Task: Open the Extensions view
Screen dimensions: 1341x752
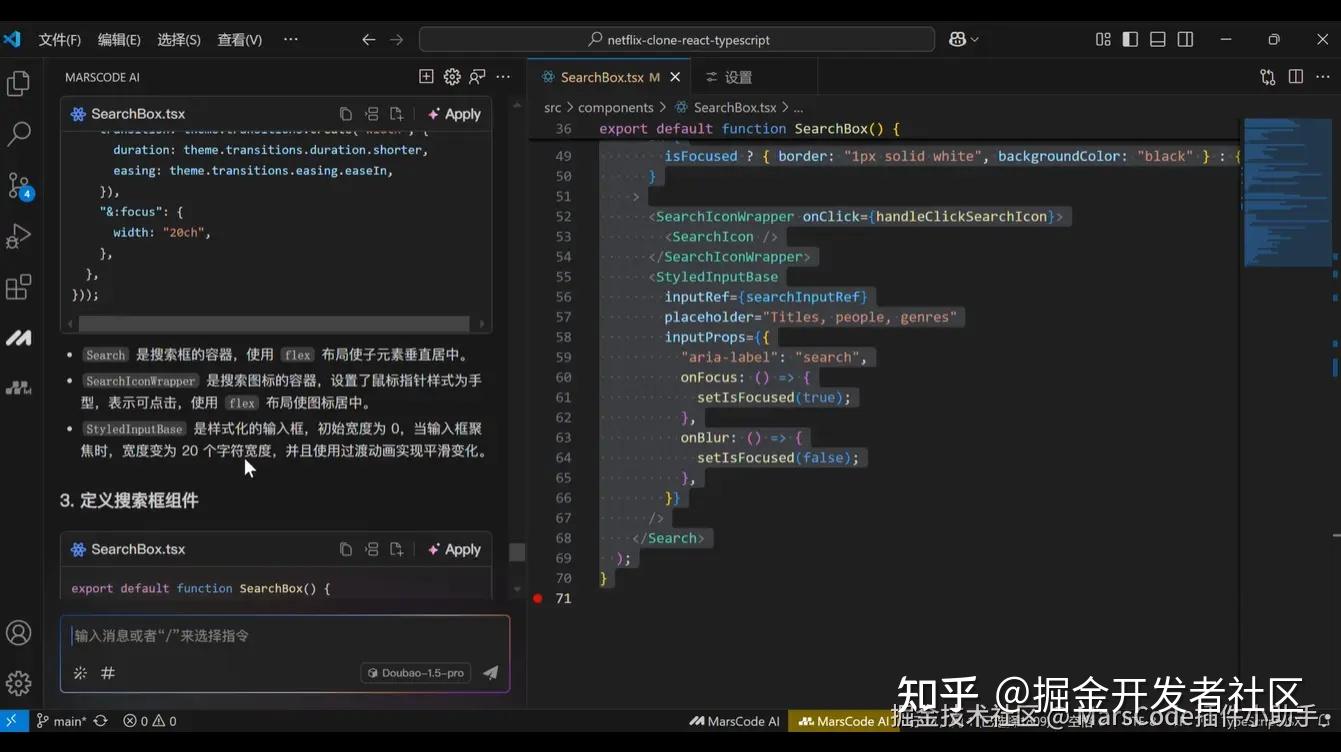Action: point(18,288)
